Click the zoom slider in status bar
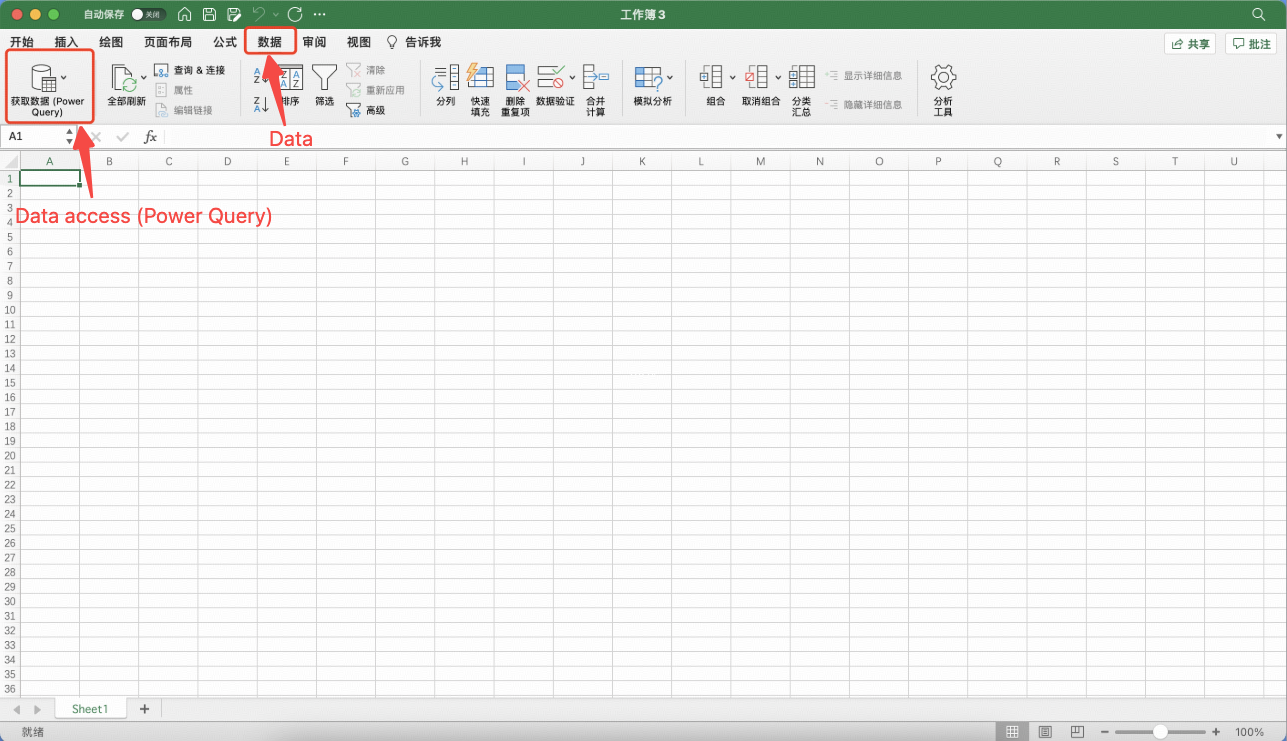This screenshot has width=1287, height=741. pyautogui.click(x=1160, y=732)
